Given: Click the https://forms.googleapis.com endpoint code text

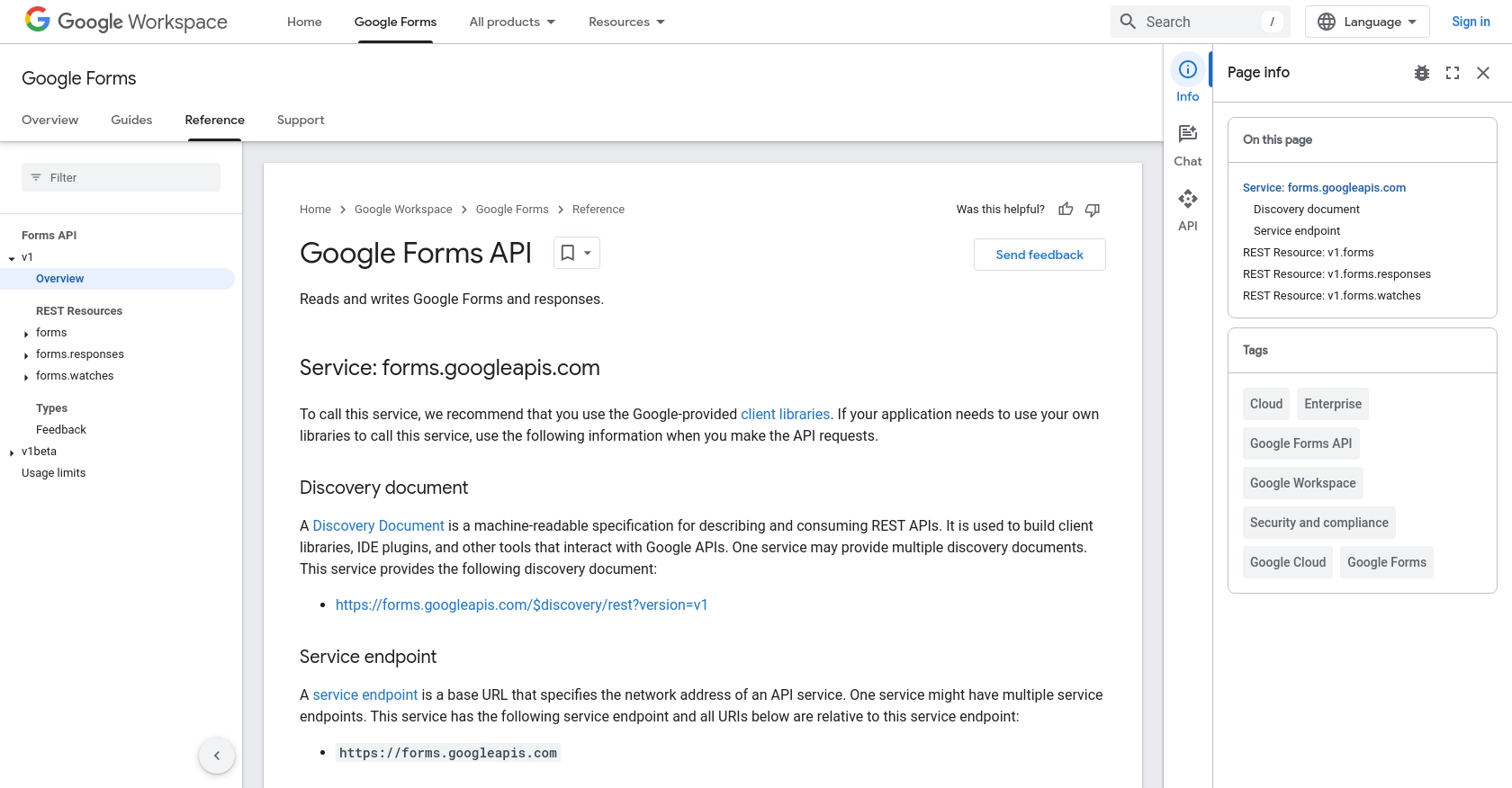Looking at the screenshot, I should pyautogui.click(x=448, y=753).
